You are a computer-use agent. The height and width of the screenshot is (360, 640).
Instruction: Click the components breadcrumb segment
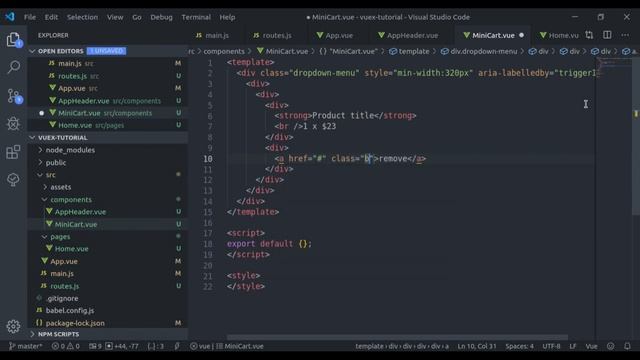pyautogui.click(x=224, y=51)
